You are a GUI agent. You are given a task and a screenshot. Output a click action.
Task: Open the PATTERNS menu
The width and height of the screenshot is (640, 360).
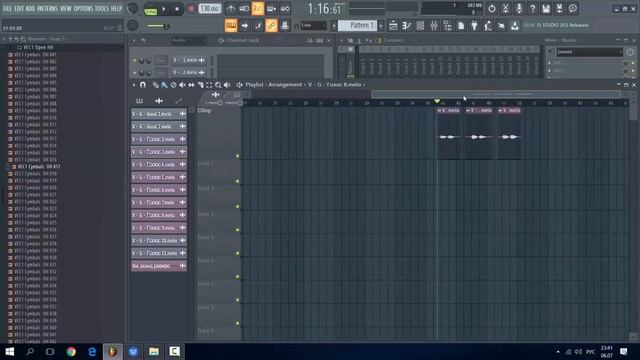click(x=47, y=8)
